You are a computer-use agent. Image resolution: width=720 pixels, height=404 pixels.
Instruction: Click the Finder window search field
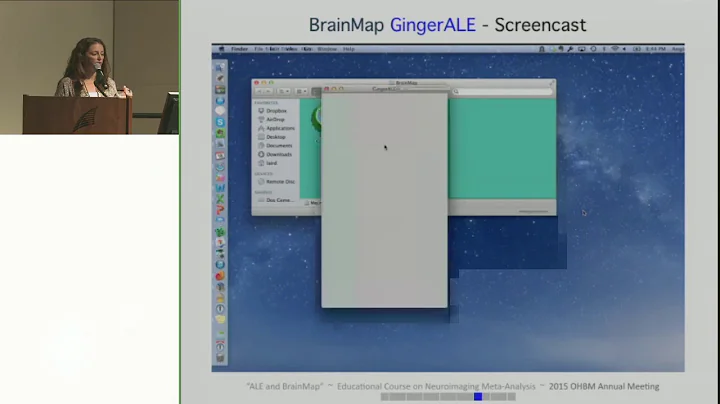(502, 91)
